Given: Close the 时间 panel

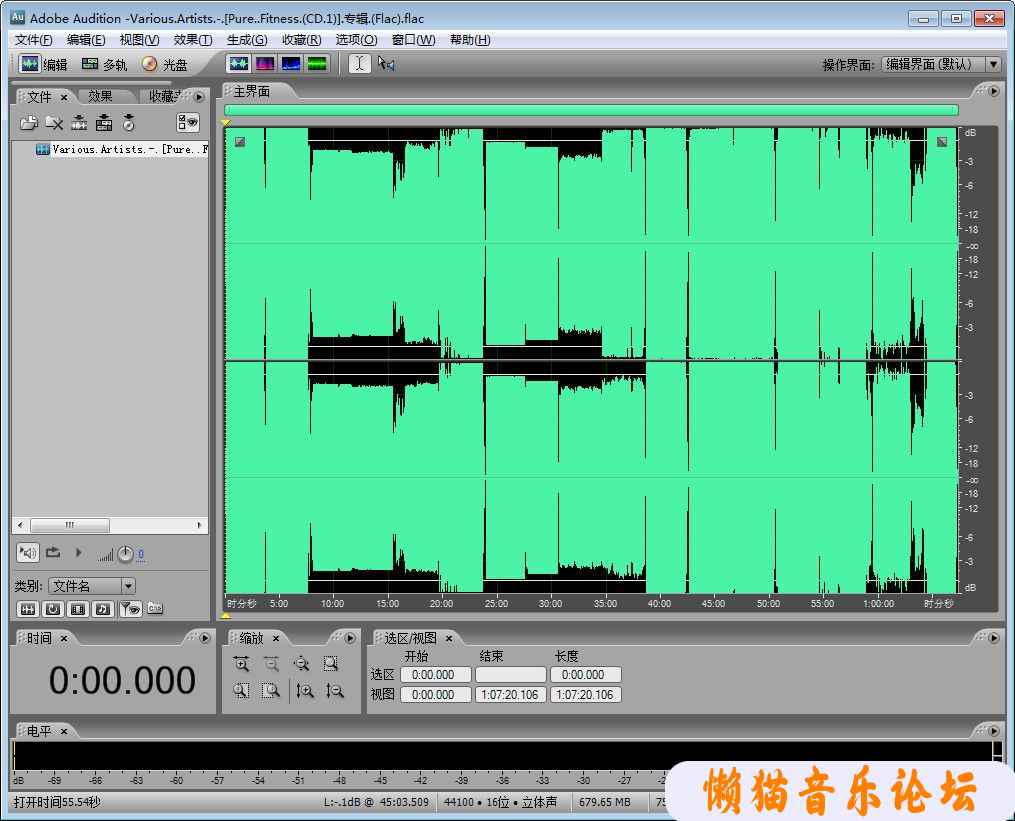Looking at the screenshot, I should pos(64,638).
